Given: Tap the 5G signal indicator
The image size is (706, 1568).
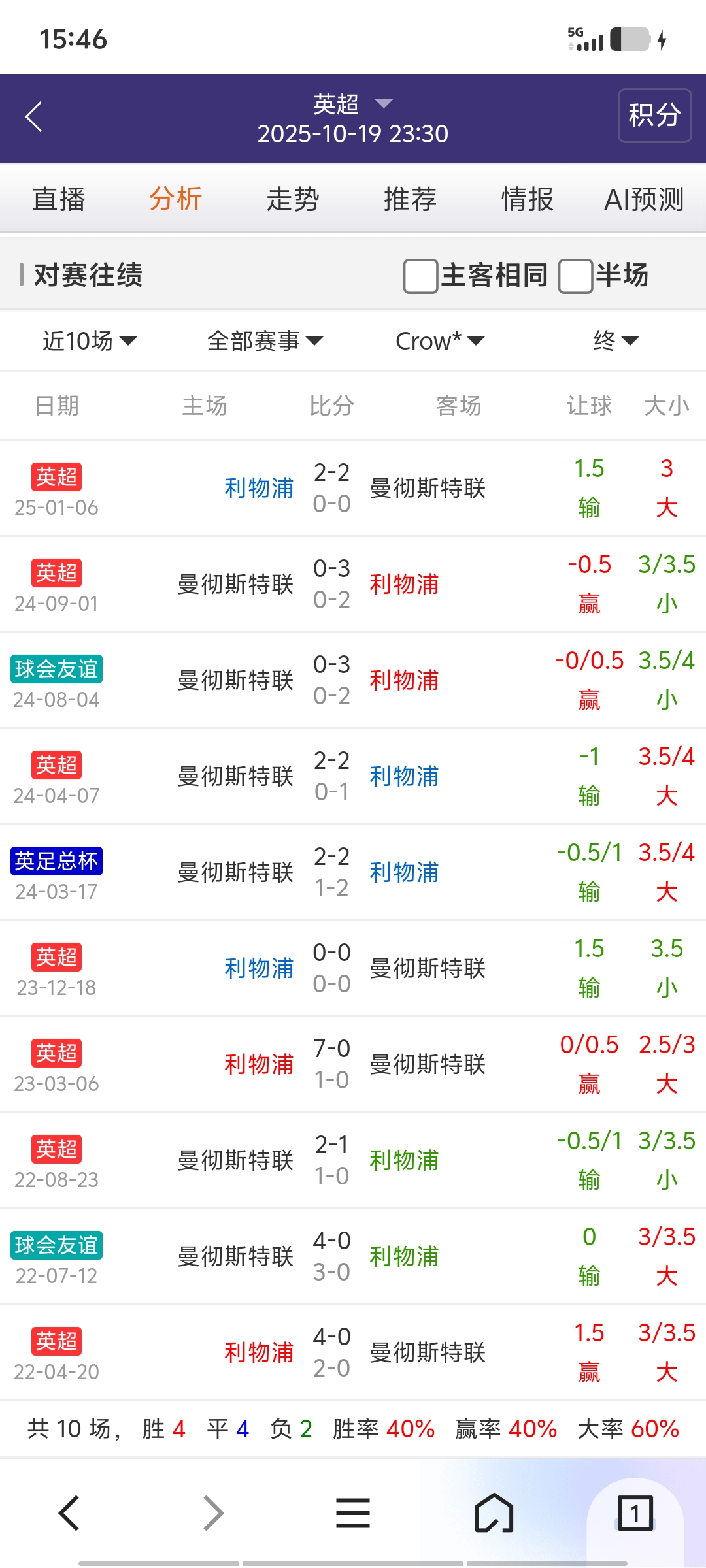Looking at the screenshot, I should (584, 39).
